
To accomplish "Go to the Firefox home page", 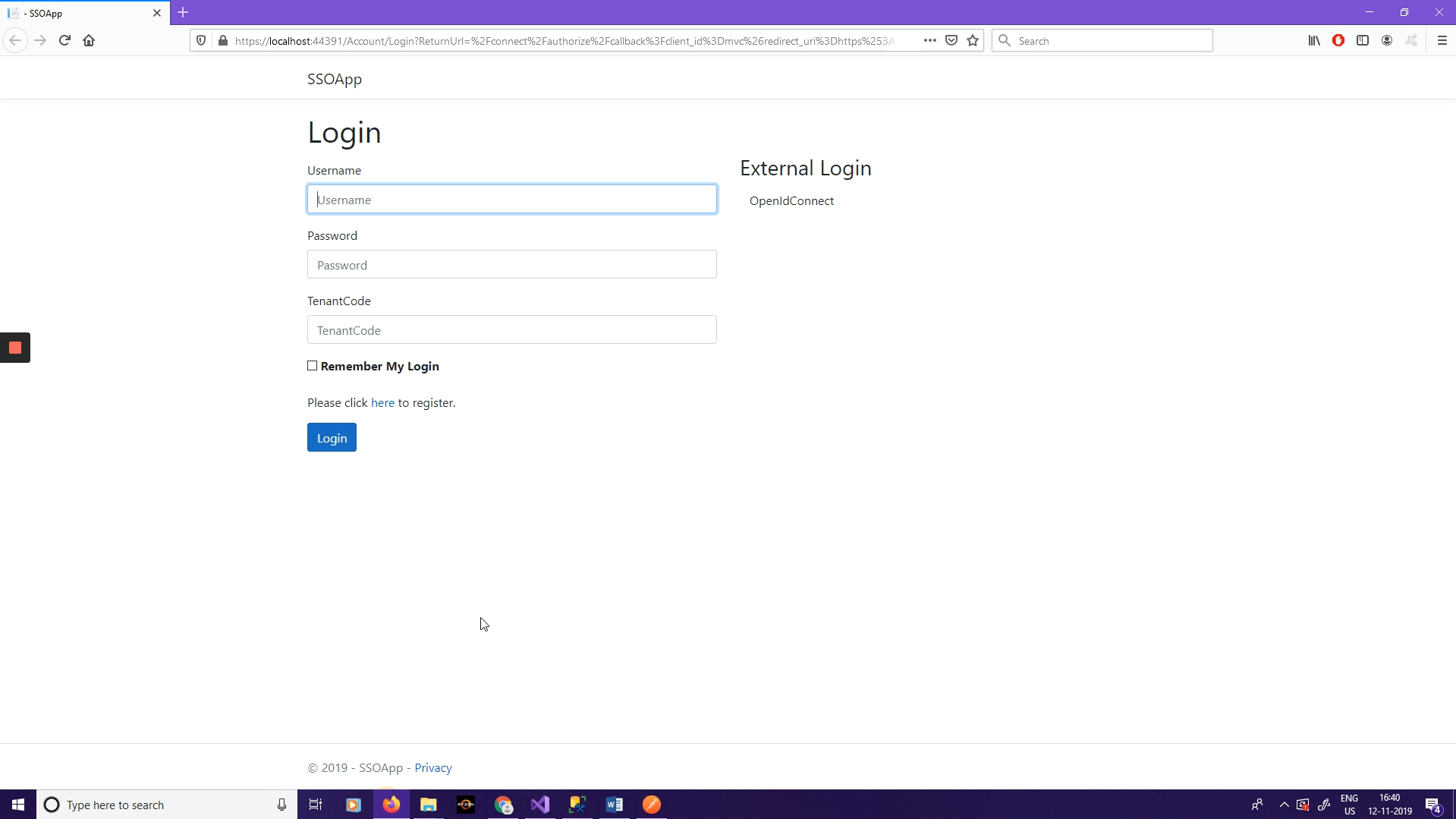I will click(89, 40).
